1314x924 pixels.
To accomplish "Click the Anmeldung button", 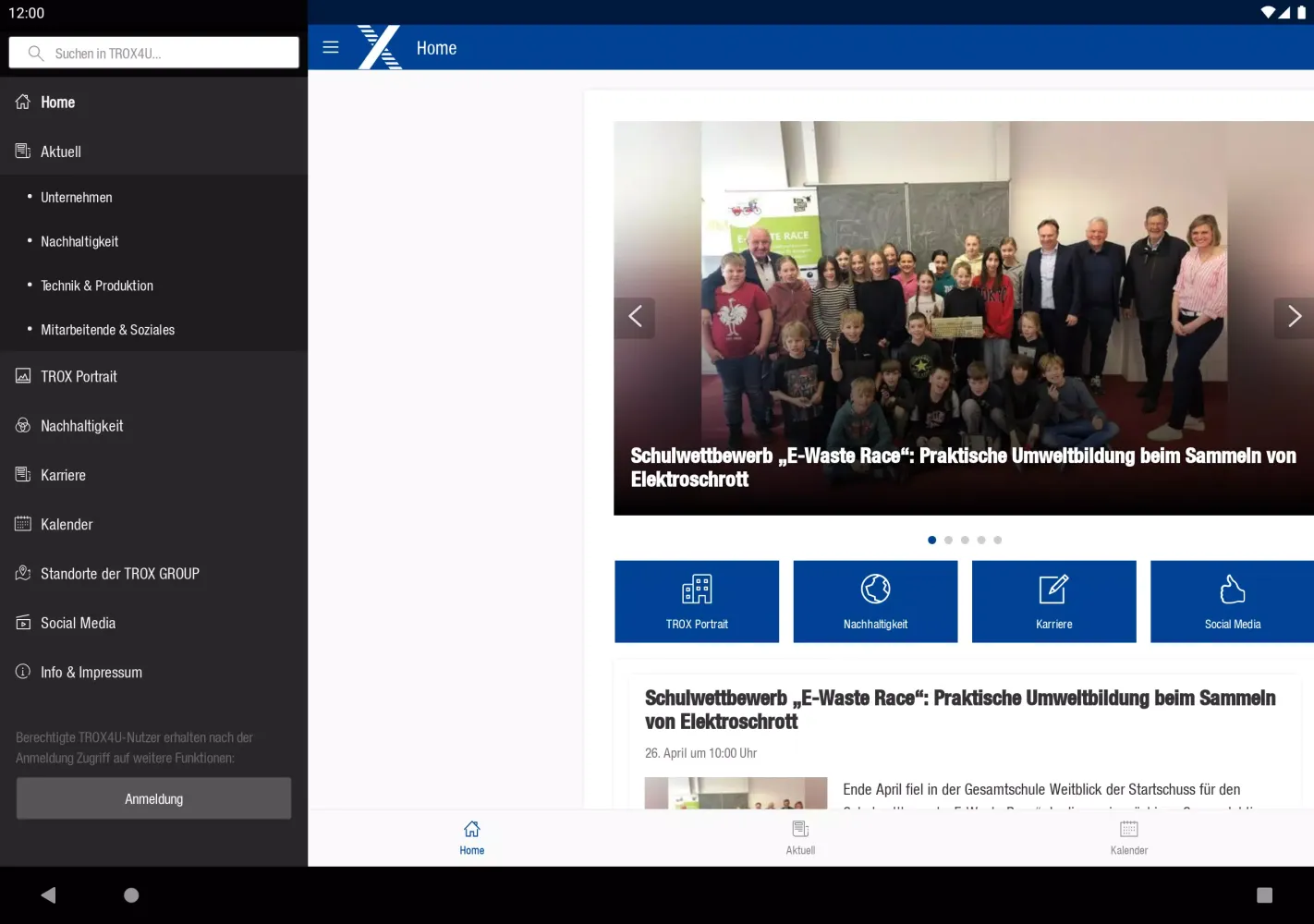I will 153,798.
